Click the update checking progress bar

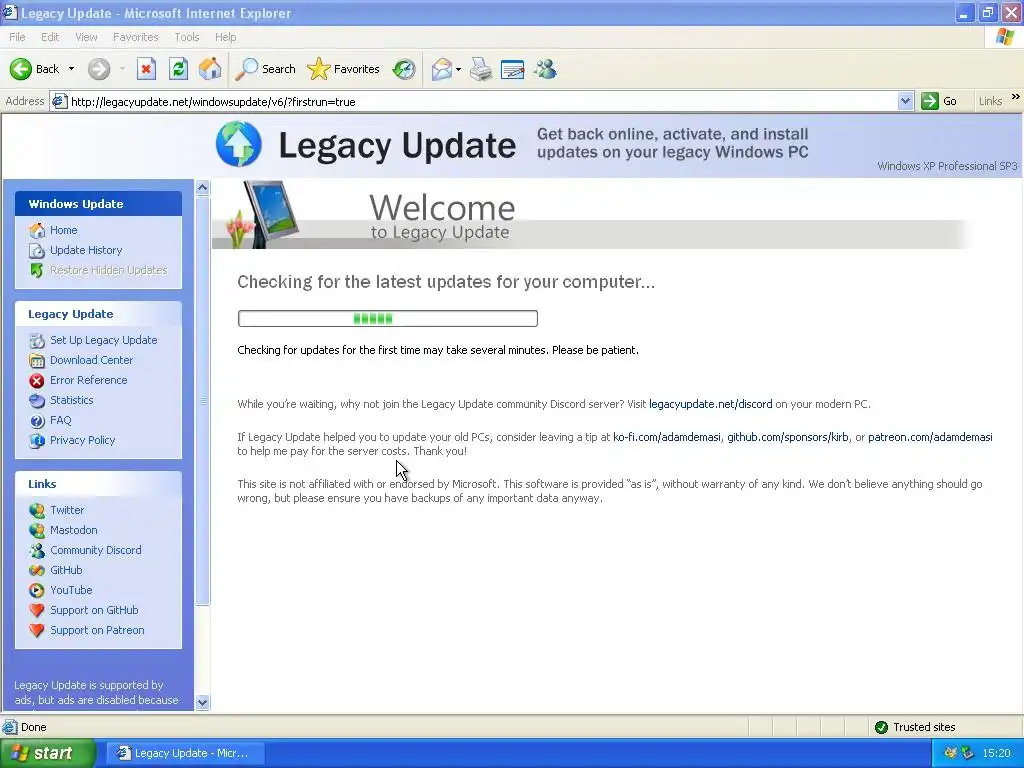tap(388, 319)
